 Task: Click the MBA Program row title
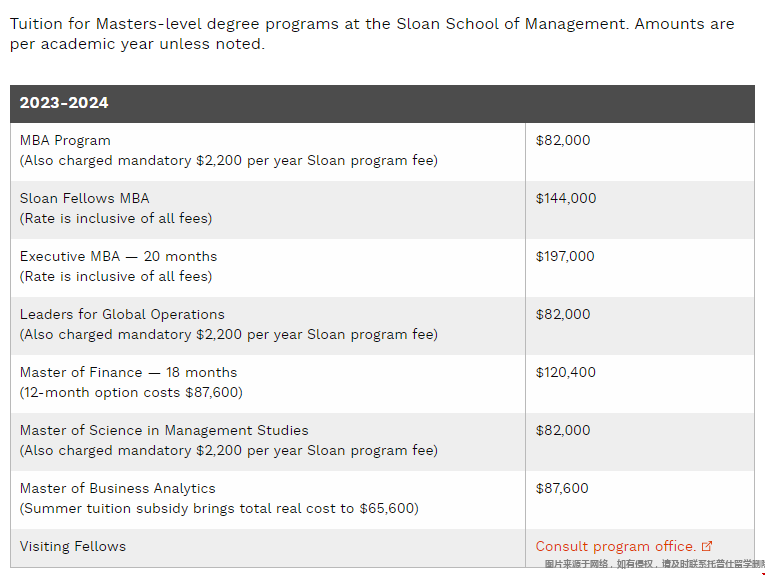(x=65, y=140)
